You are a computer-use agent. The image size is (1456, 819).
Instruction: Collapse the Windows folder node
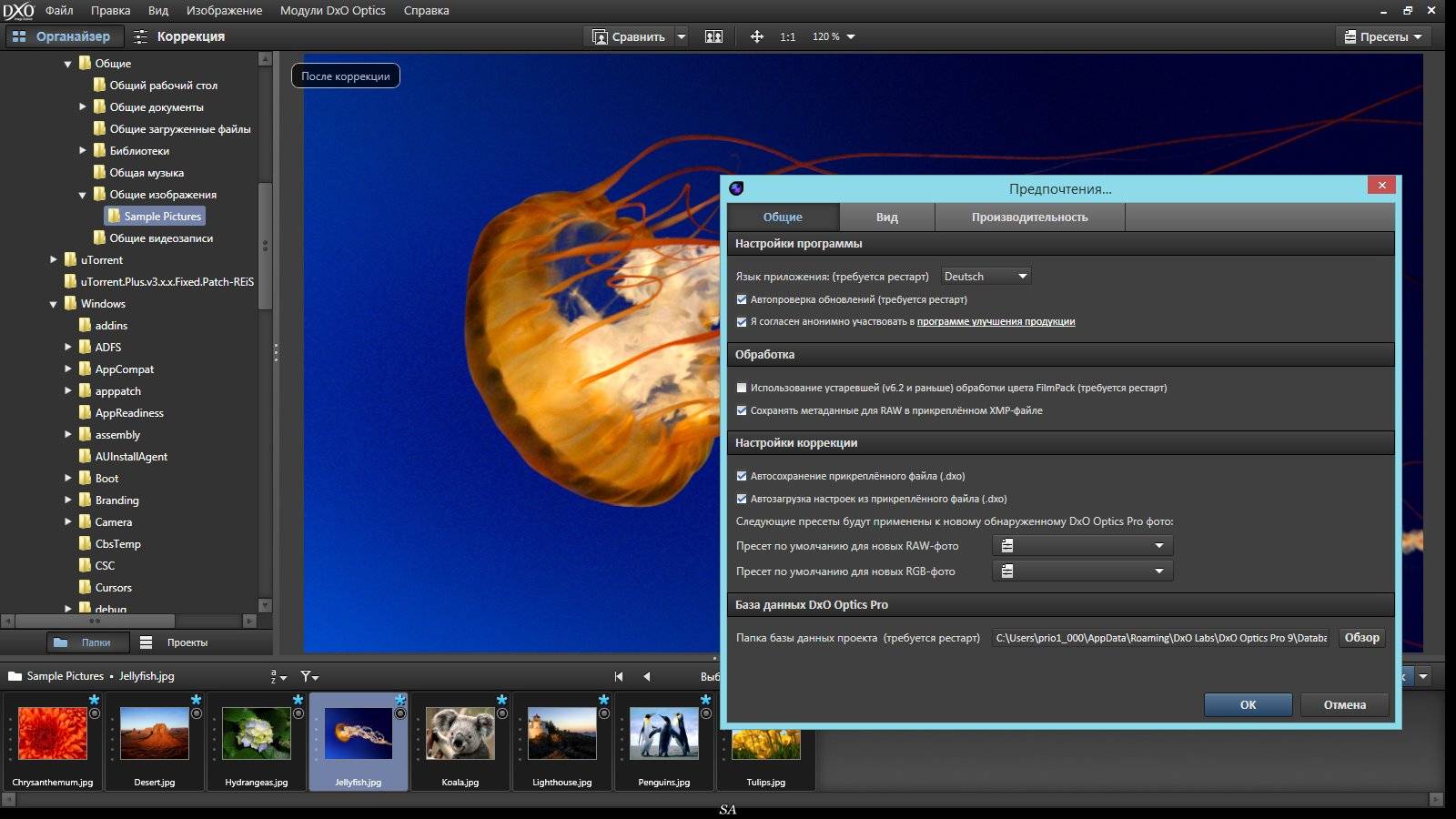point(53,304)
